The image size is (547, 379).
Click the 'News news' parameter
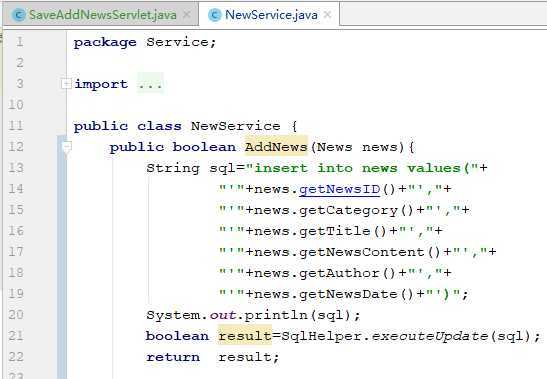coord(357,147)
